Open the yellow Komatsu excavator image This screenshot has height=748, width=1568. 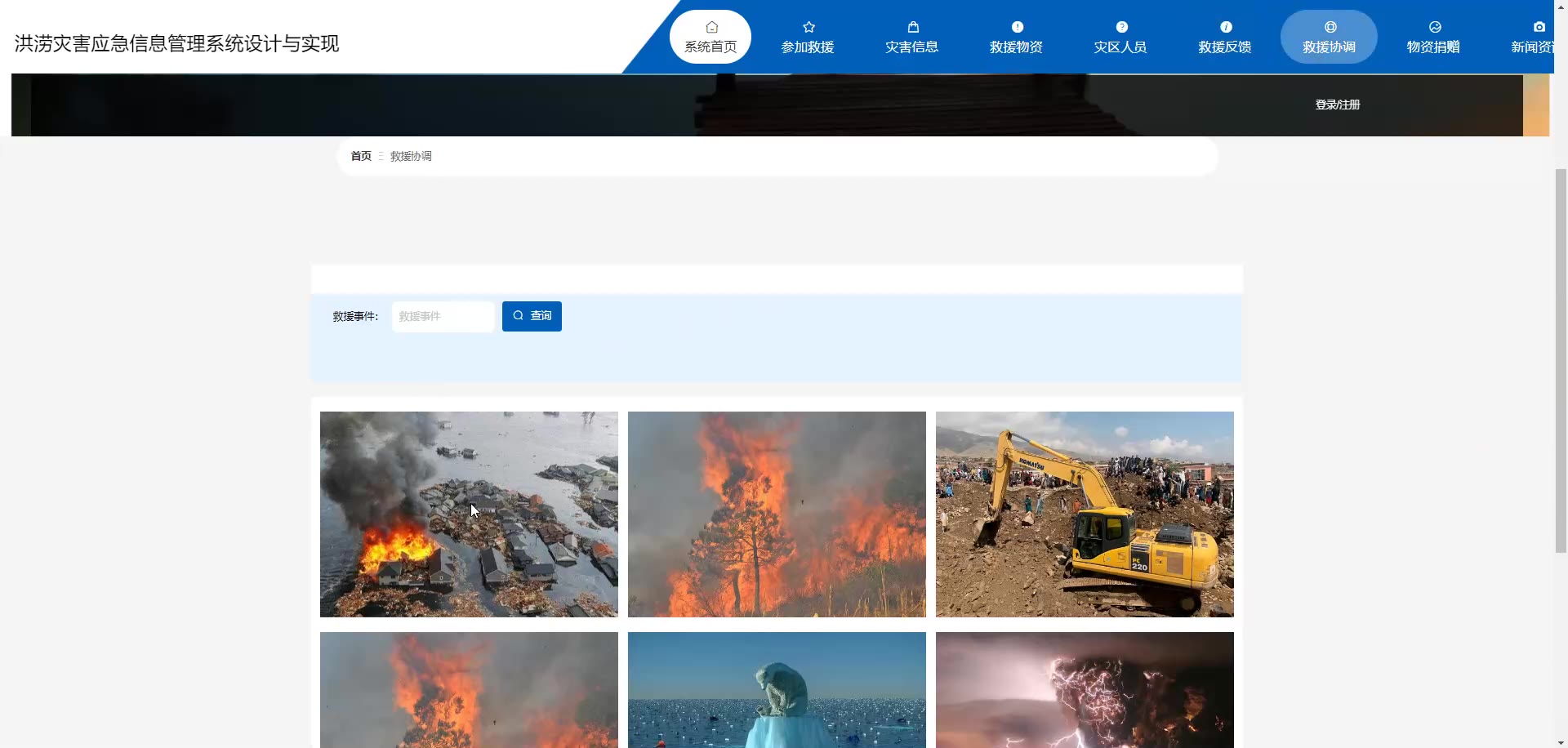point(1085,514)
